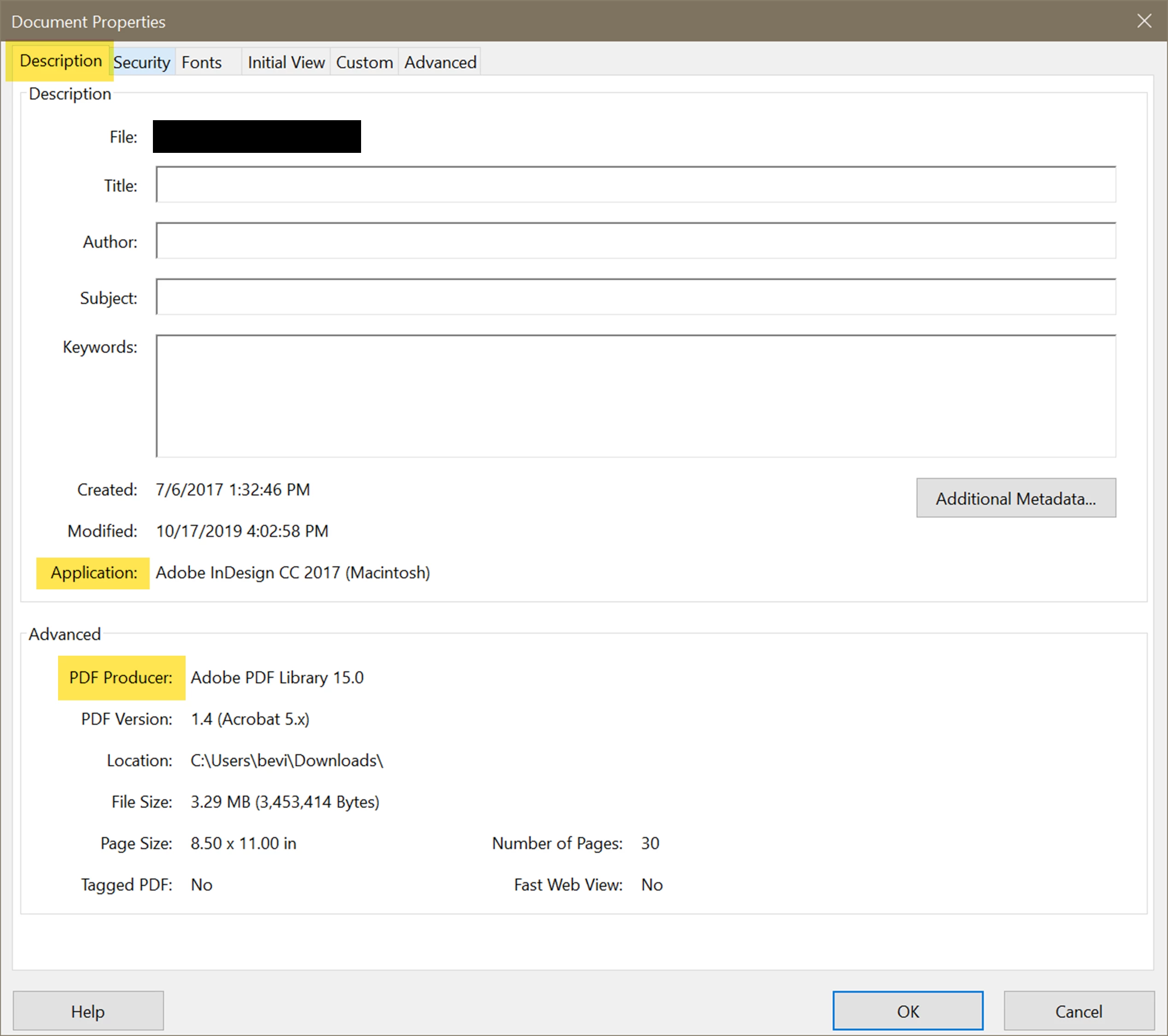Click the Adobe PDF Library 15.0 producer text
The image size is (1168, 1036).
(x=277, y=678)
